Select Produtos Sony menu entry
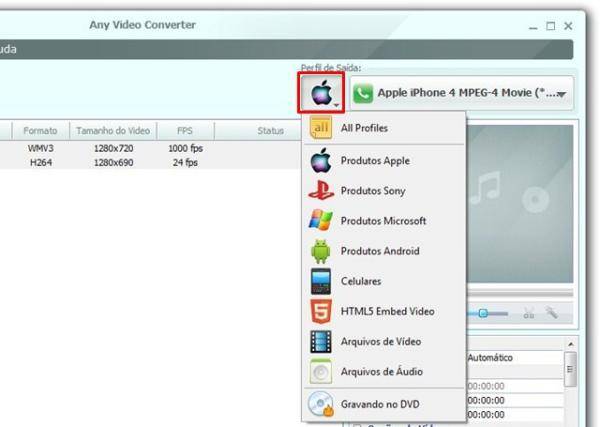 (384, 191)
